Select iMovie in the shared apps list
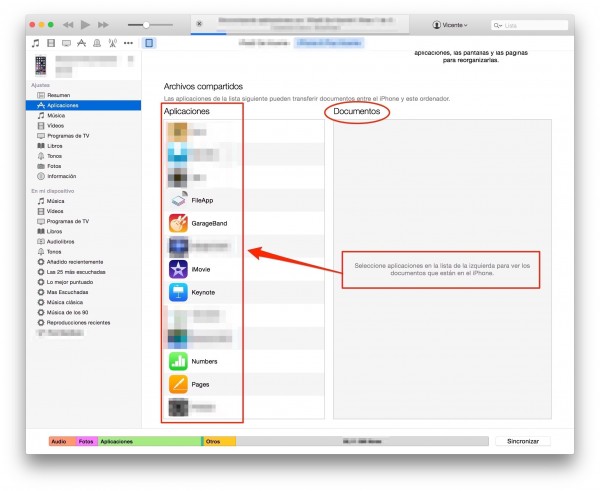The width and height of the screenshot is (600, 491). tap(244, 269)
